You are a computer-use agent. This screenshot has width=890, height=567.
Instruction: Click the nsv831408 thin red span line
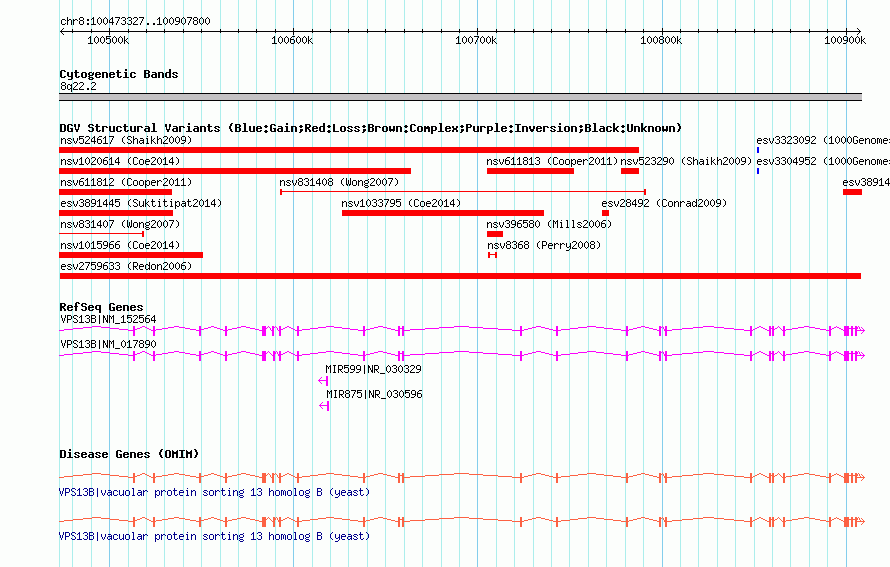463,192
